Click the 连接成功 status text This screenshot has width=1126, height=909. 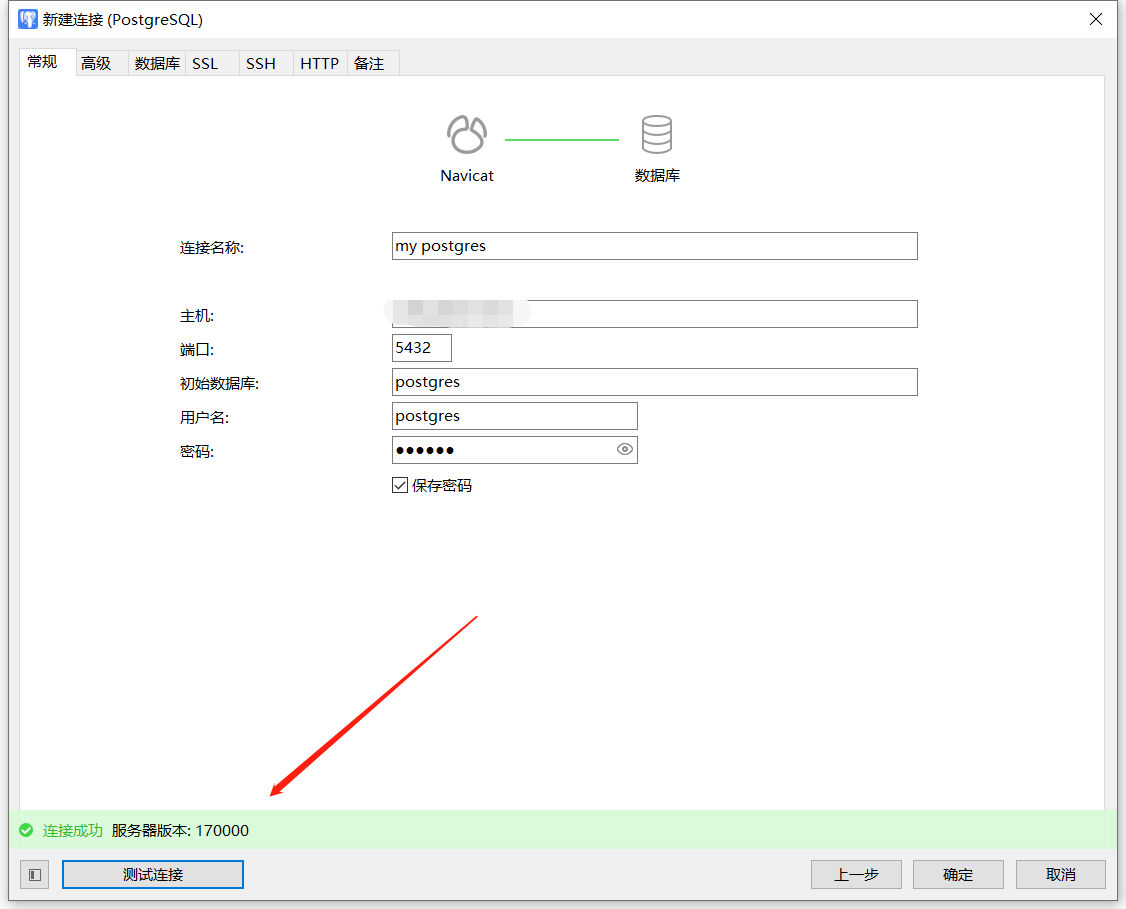[73, 831]
